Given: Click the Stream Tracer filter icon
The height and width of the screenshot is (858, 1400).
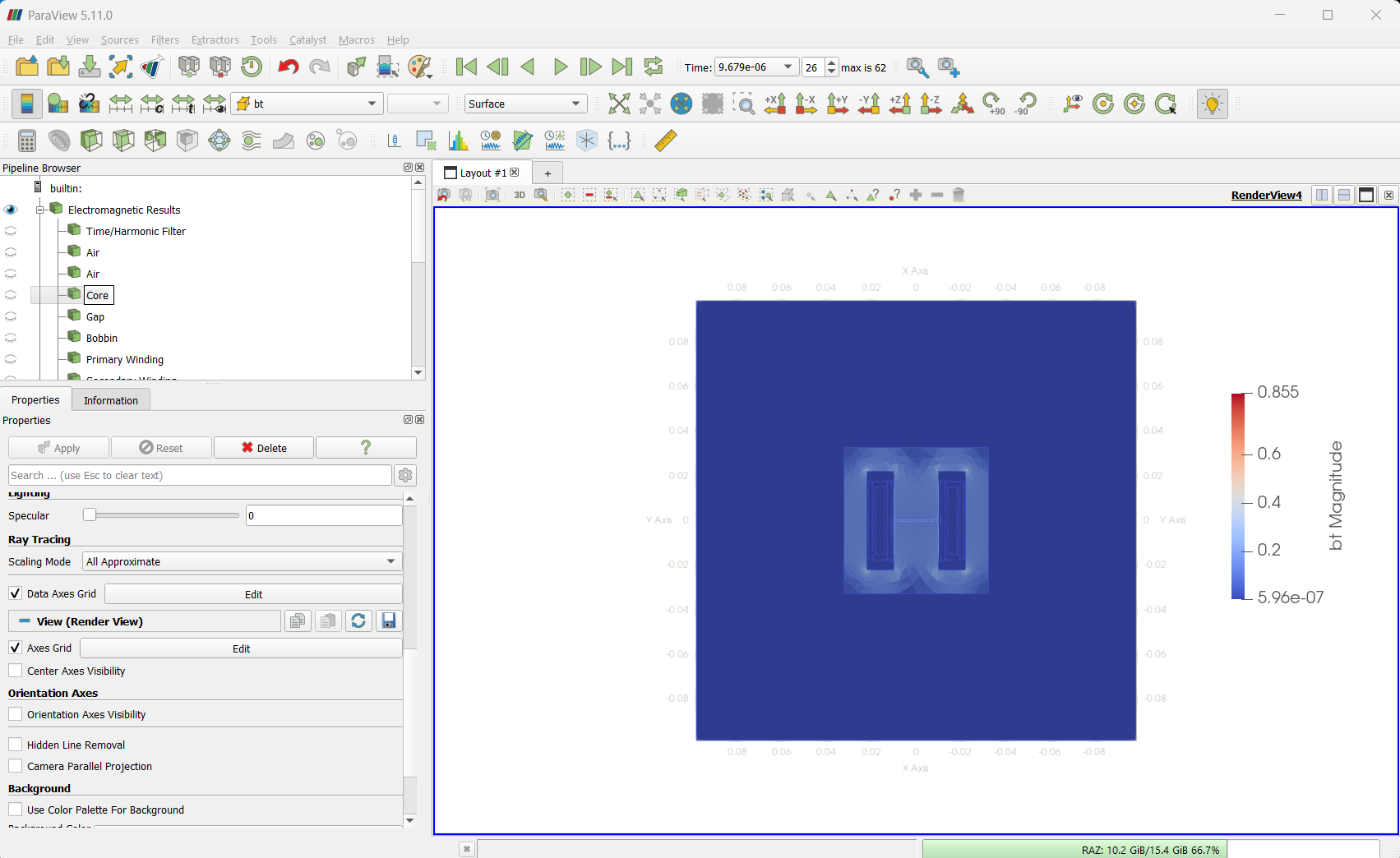Looking at the screenshot, I should pos(252,141).
